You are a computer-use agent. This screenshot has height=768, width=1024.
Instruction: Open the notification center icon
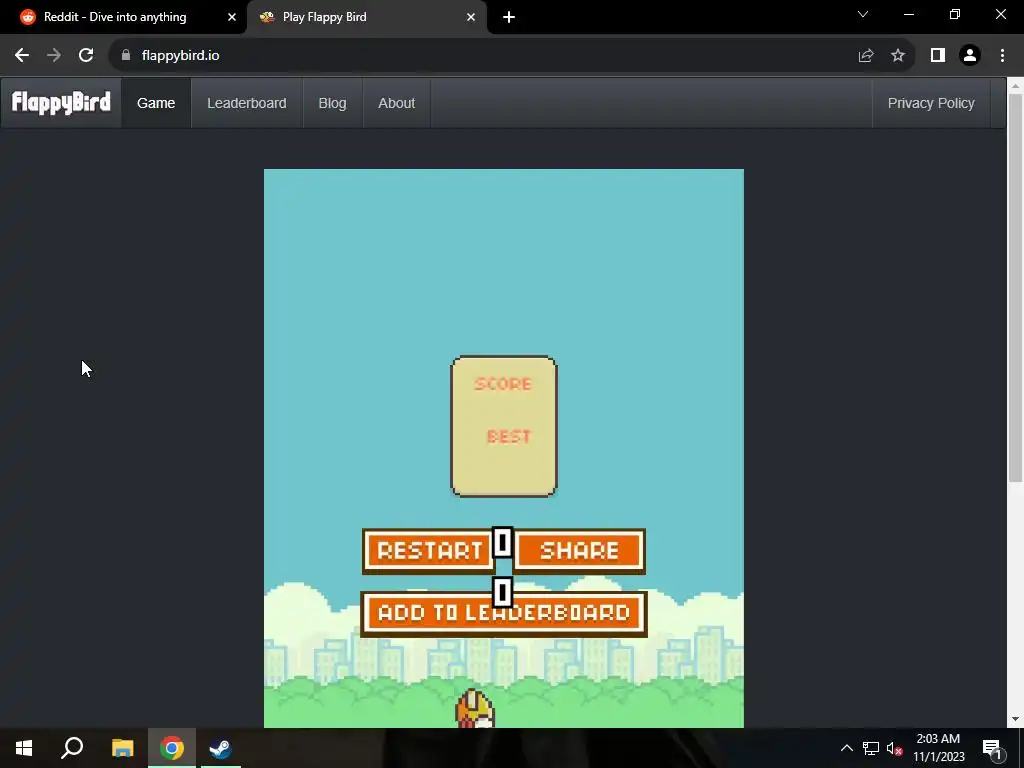pos(992,749)
